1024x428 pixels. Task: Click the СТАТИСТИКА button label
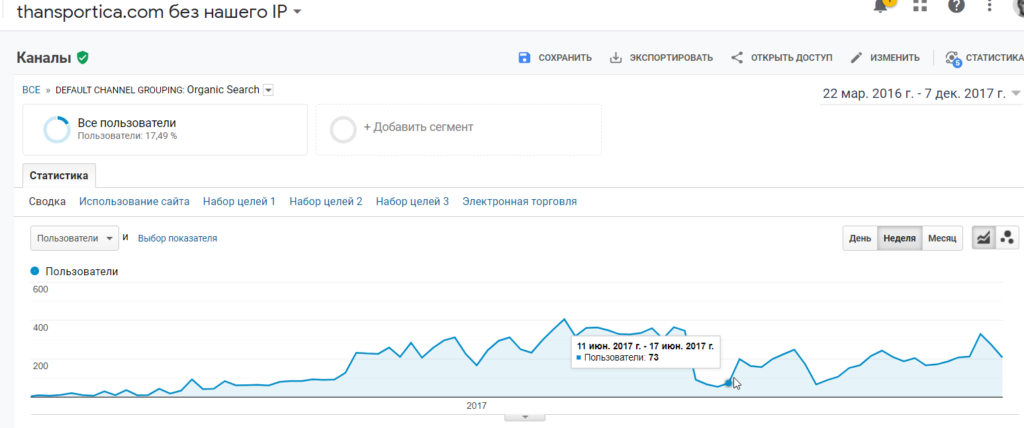[995, 58]
